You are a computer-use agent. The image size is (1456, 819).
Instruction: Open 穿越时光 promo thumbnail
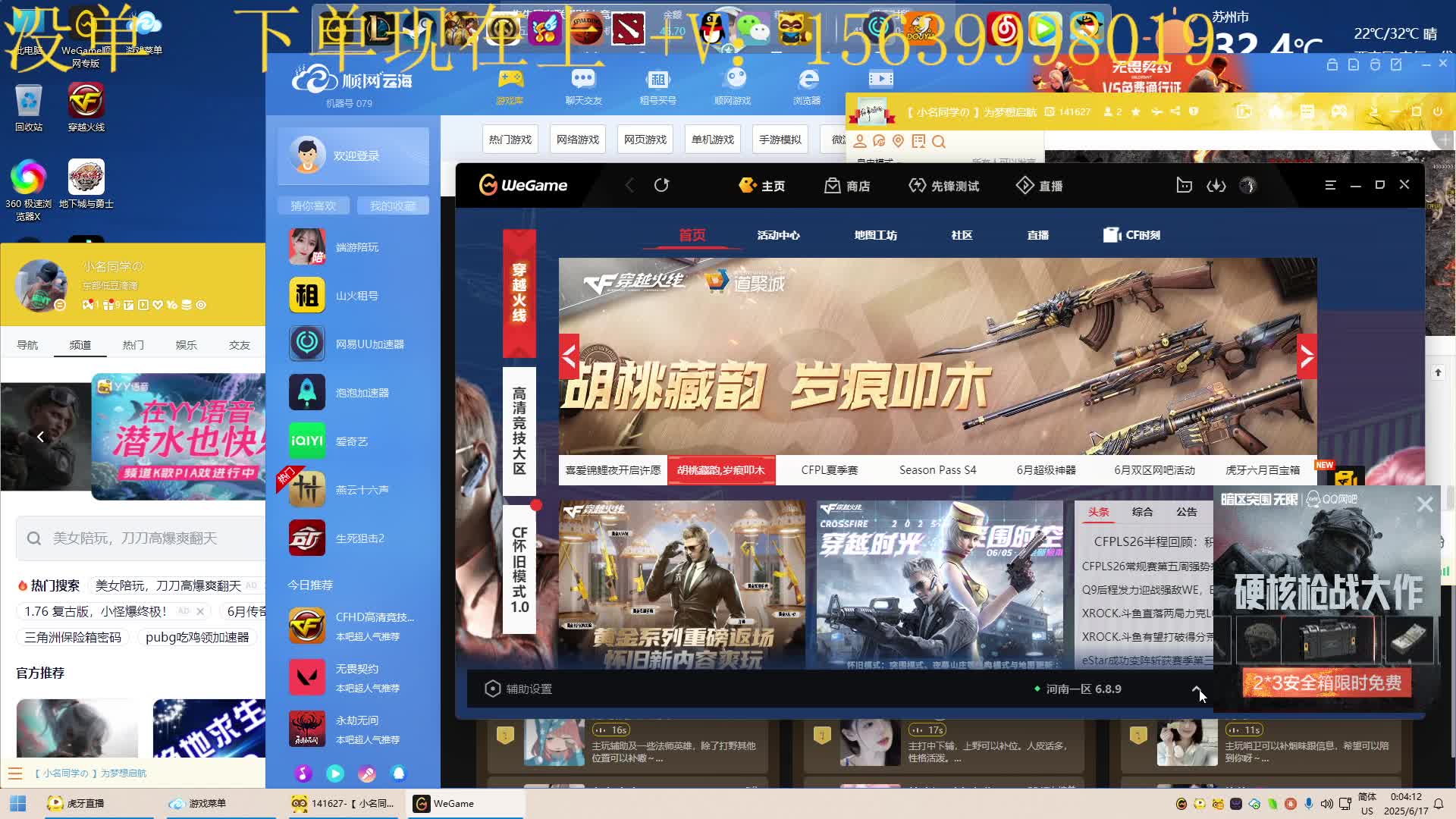pyautogui.click(x=940, y=585)
